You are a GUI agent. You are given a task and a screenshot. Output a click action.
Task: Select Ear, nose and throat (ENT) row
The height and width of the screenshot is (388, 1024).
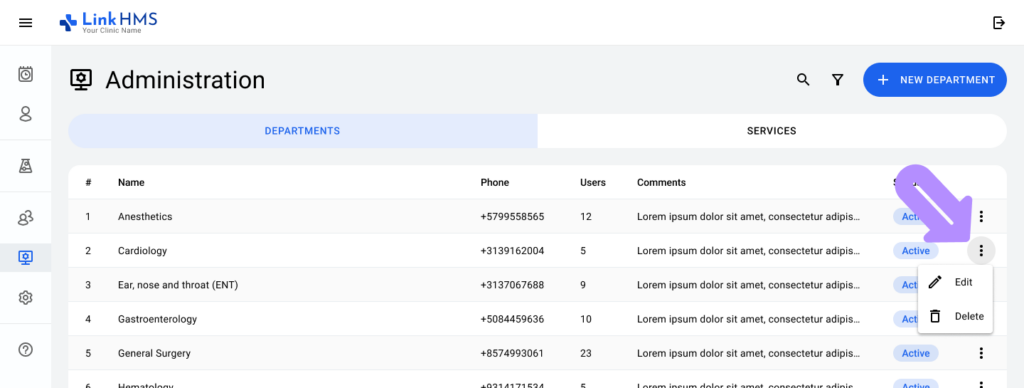(537, 285)
